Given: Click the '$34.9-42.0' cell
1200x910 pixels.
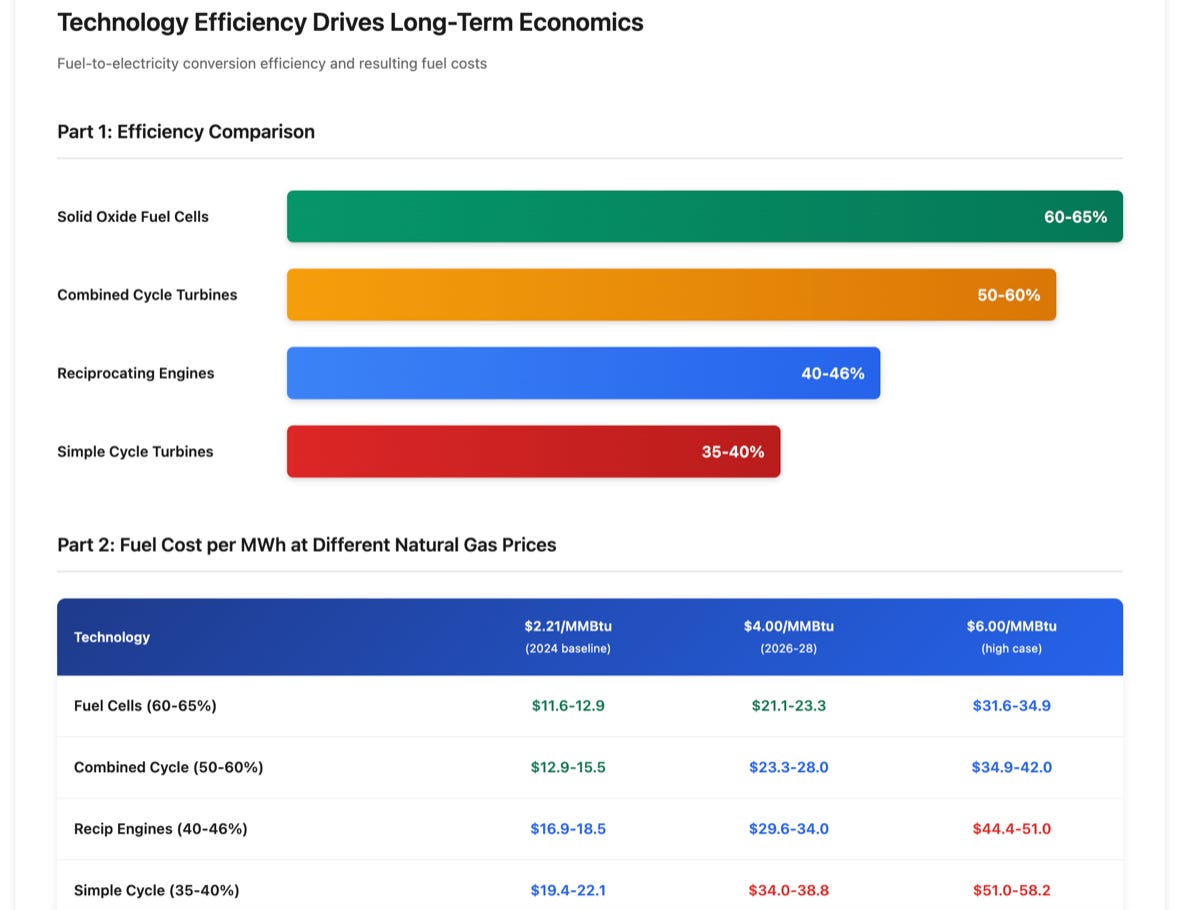Looking at the screenshot, I should 1011,768.
